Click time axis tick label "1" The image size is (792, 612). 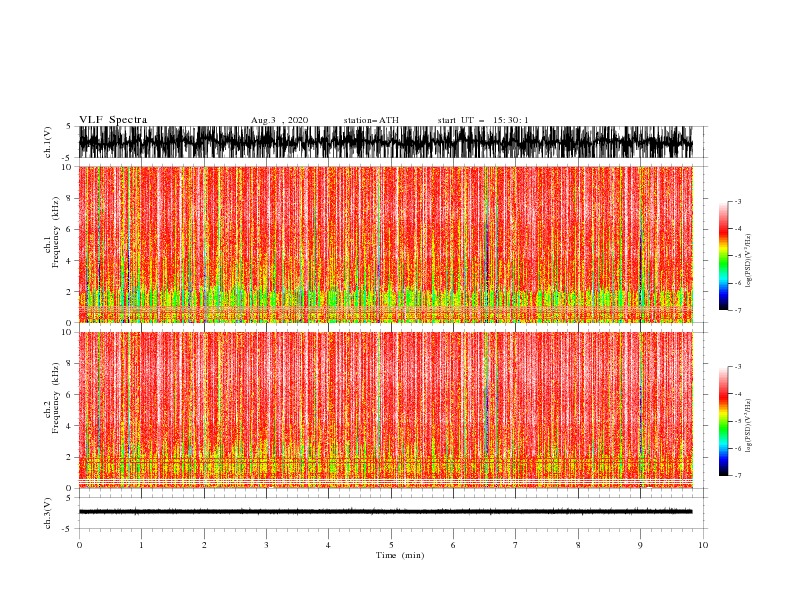[141, 545]
